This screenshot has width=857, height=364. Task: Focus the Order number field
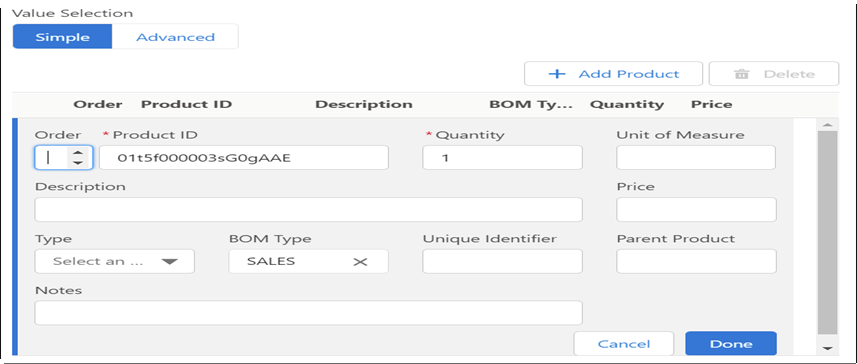tap(64, 157)
